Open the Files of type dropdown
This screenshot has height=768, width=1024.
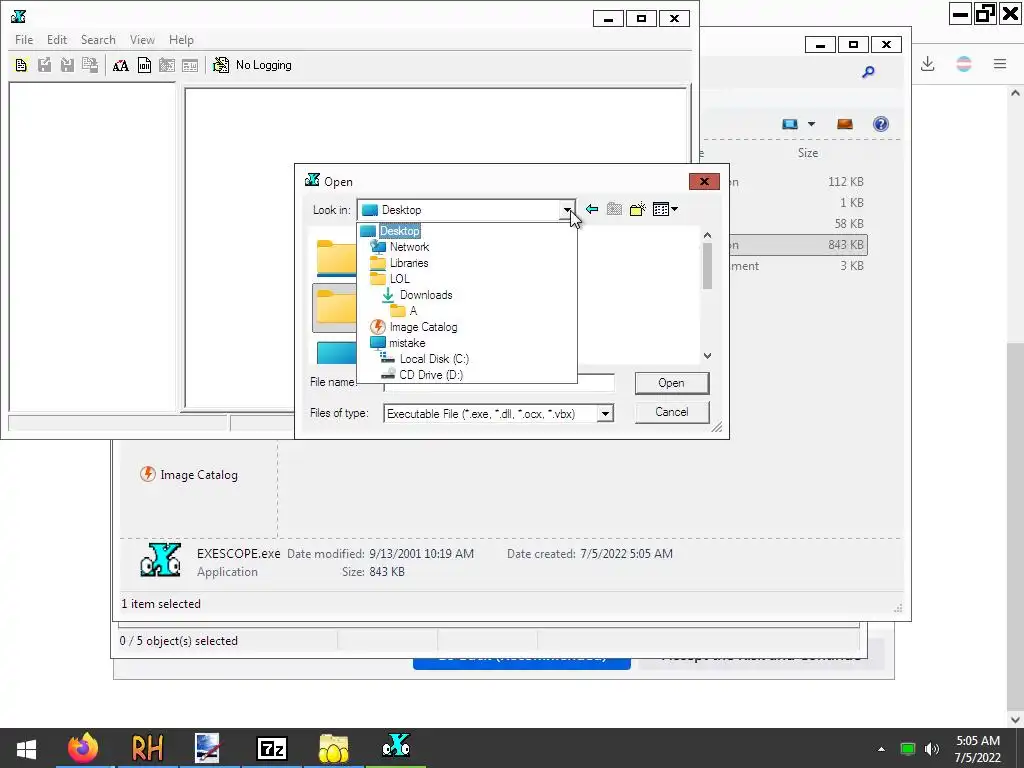pyautogui.click(x=605, y=413)
